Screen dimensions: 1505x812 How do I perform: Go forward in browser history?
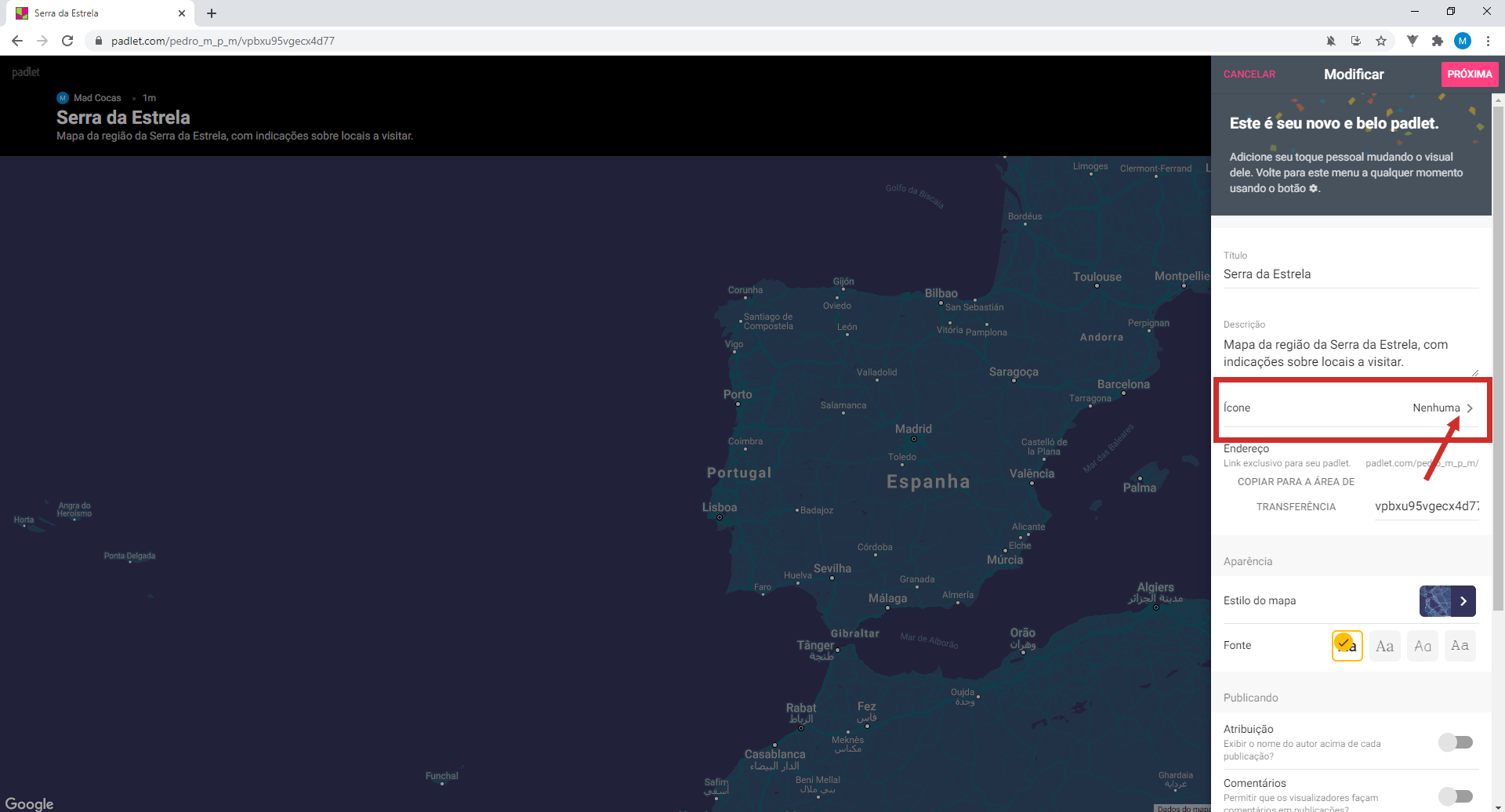pos(42,41)
